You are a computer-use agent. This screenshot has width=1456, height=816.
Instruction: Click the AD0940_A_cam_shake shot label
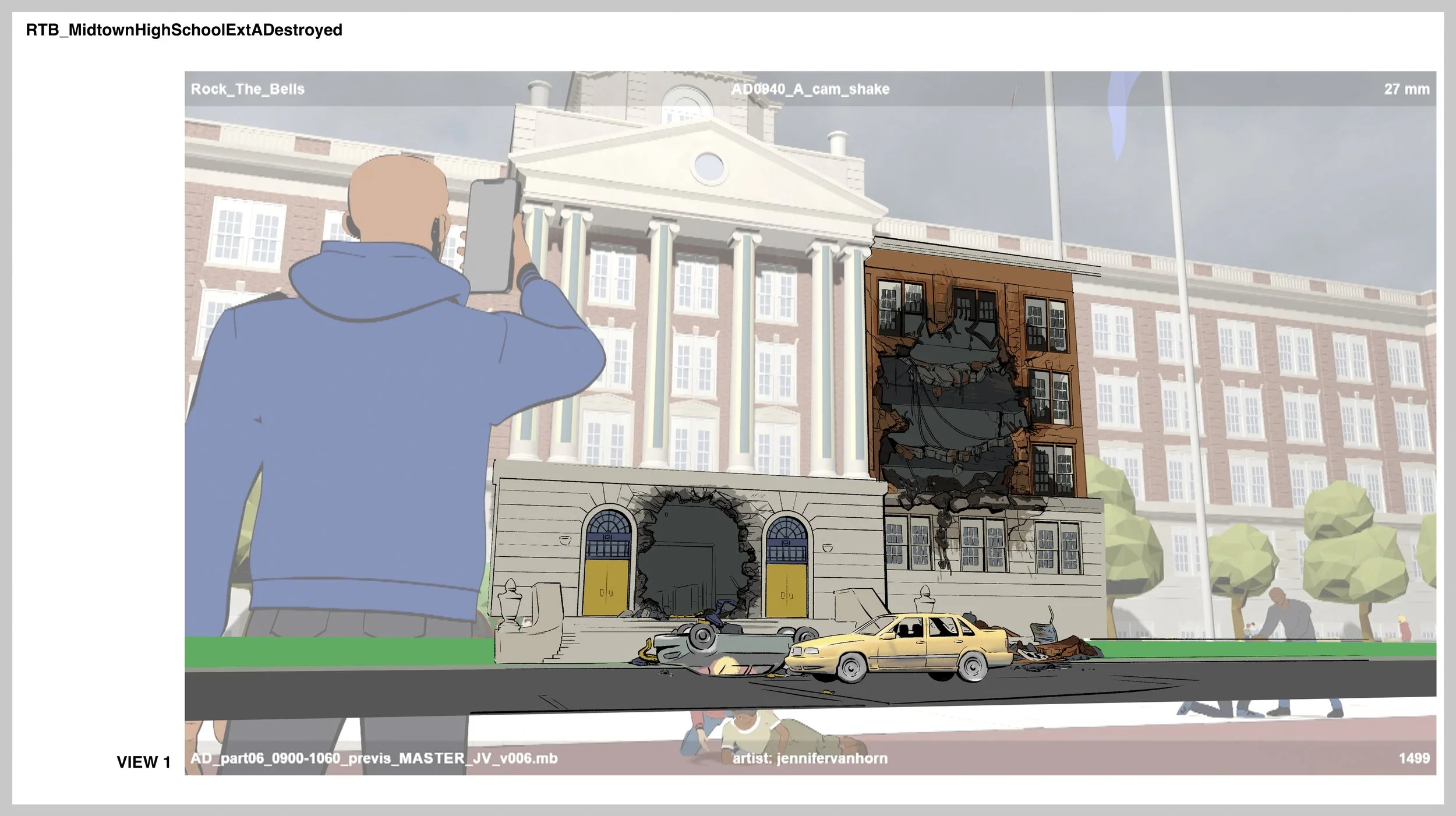(x=810, y=89)
